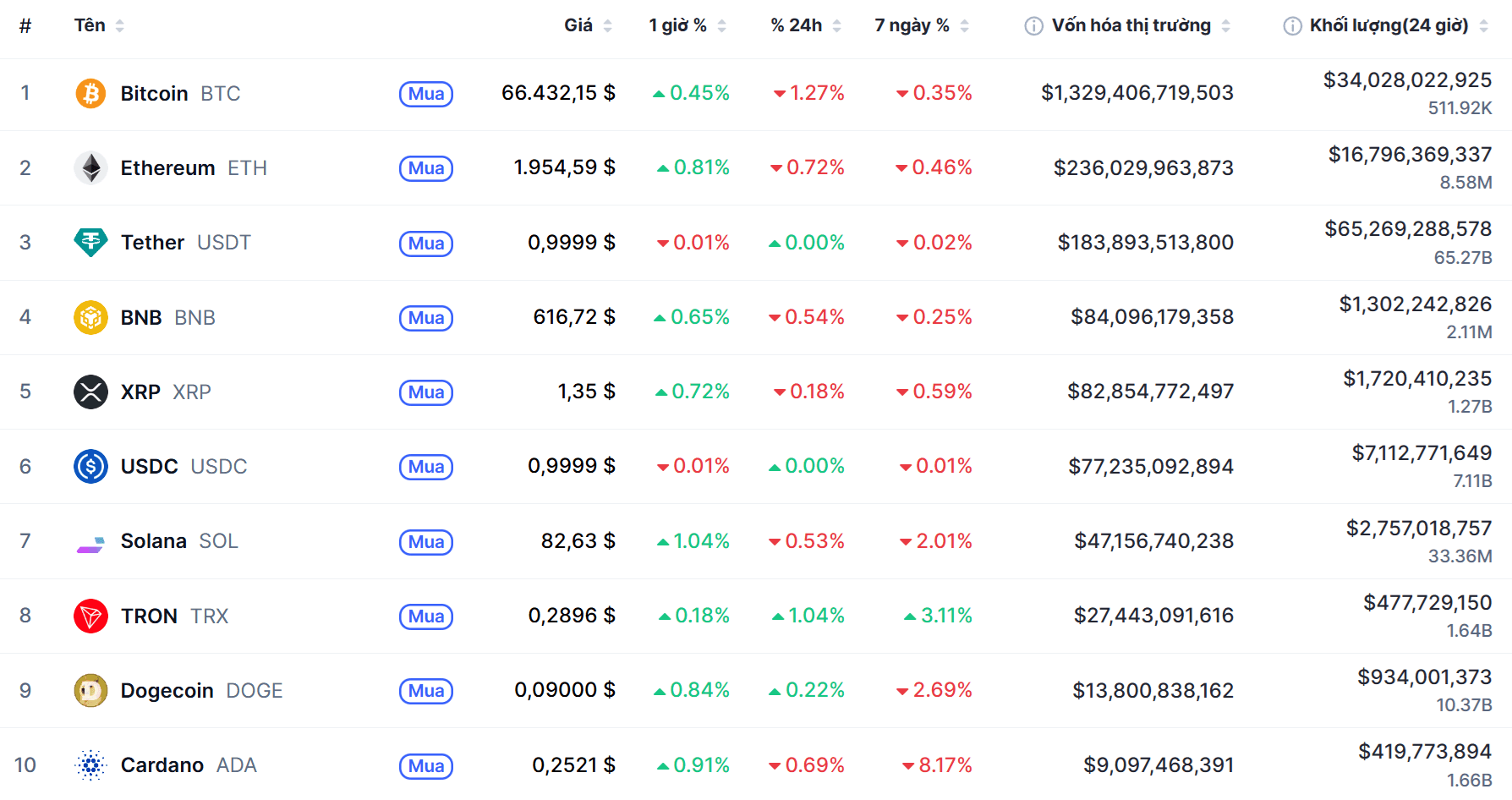
Task: Click XRP market cap $82,854,772,497
Action: [x=1150, y=392]
